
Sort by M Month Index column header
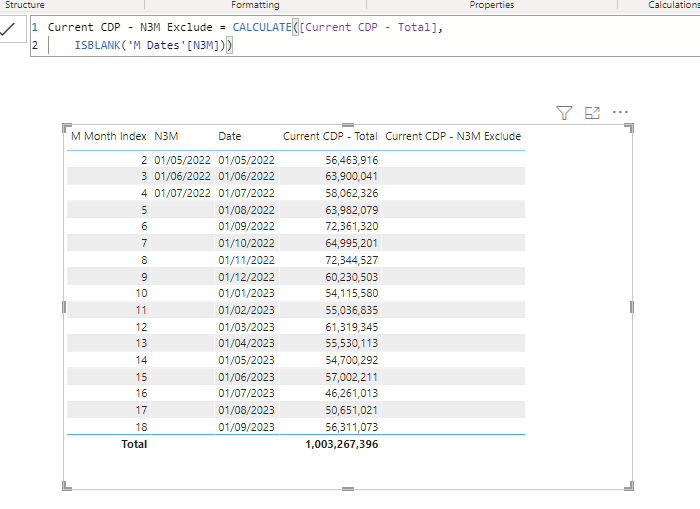pos(108,136)
